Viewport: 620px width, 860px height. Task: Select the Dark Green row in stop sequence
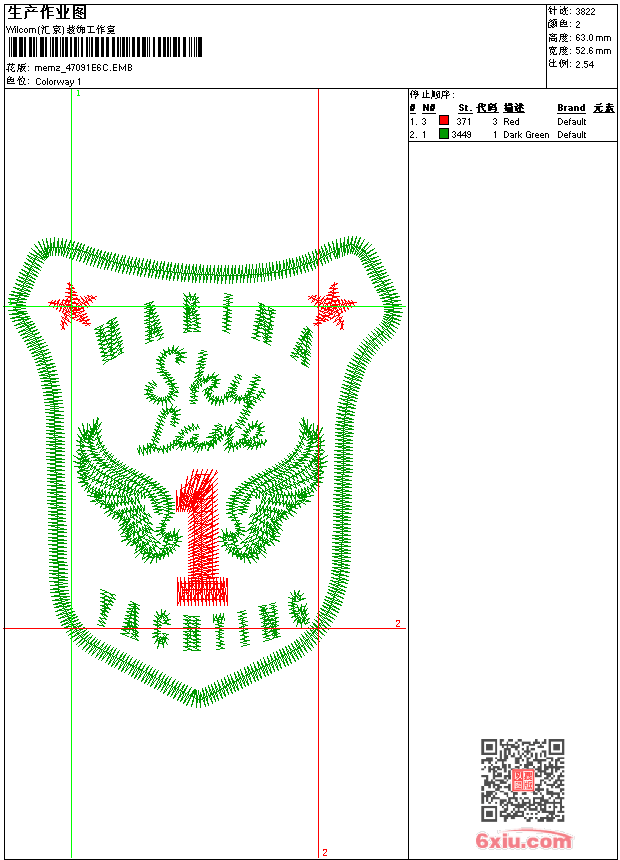510,134
